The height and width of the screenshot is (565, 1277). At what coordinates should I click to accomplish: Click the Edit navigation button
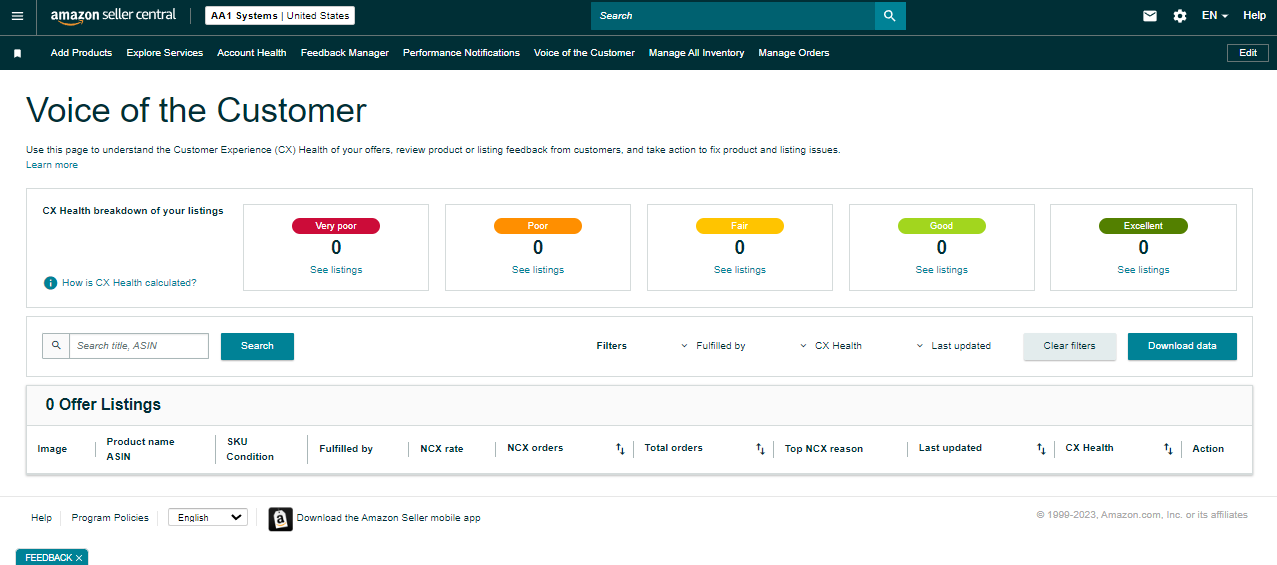click(x=1248, y=53)
